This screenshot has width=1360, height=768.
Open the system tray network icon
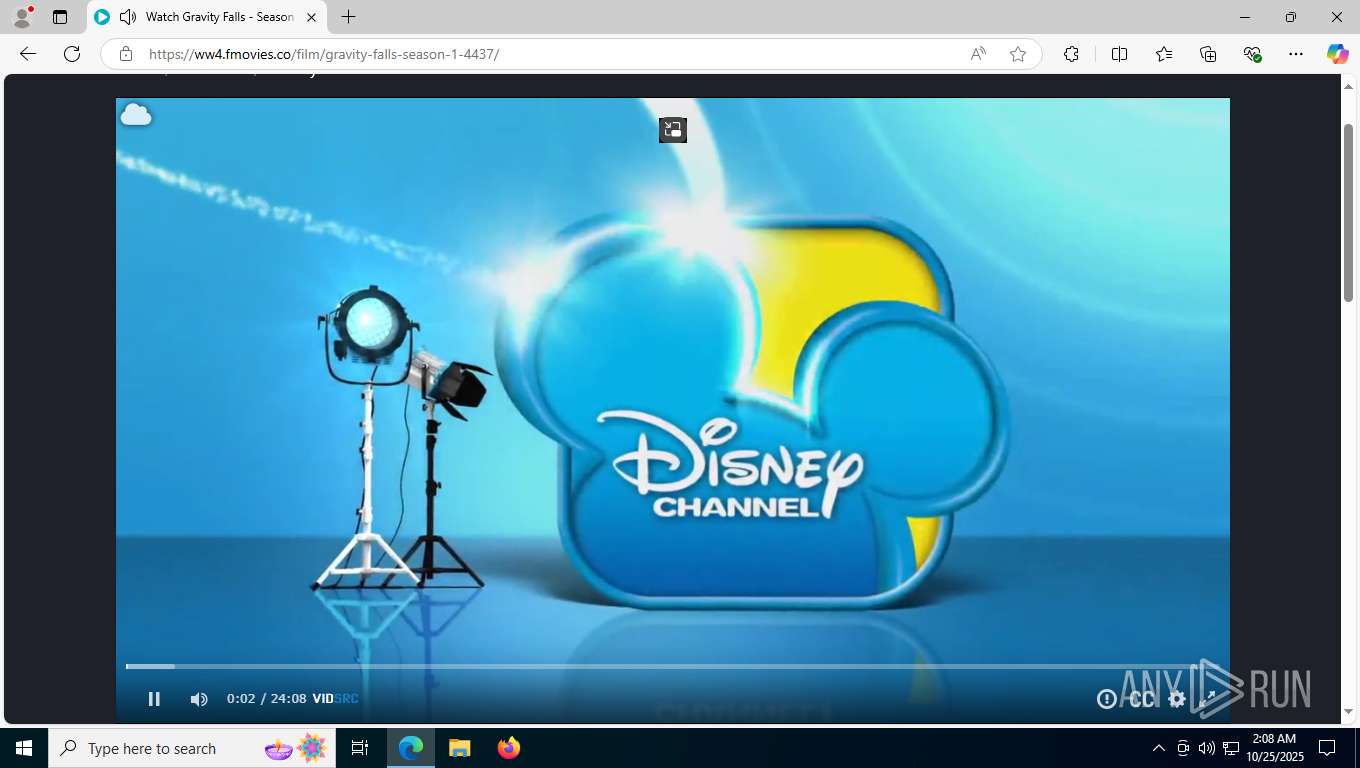(1231, 748)
